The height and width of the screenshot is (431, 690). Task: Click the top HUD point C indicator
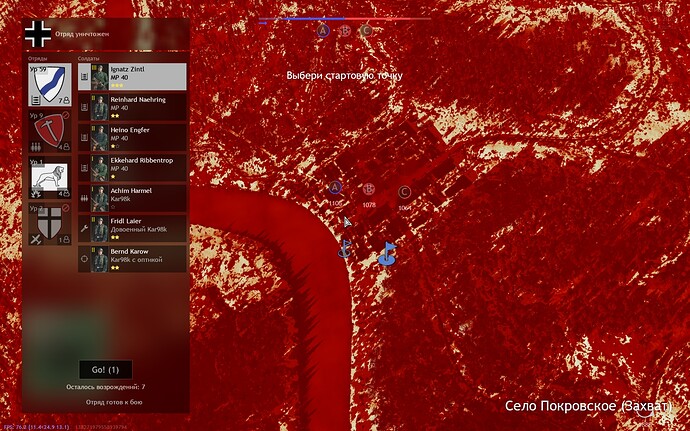(x=366, y=30)
